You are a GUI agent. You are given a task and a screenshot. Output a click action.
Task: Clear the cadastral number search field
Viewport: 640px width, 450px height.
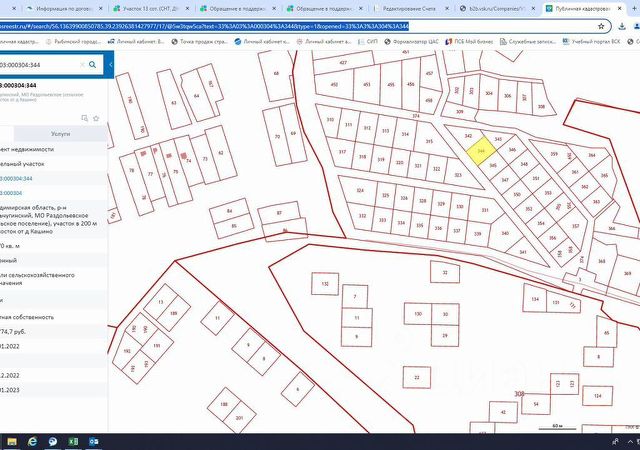click(82, 65)
